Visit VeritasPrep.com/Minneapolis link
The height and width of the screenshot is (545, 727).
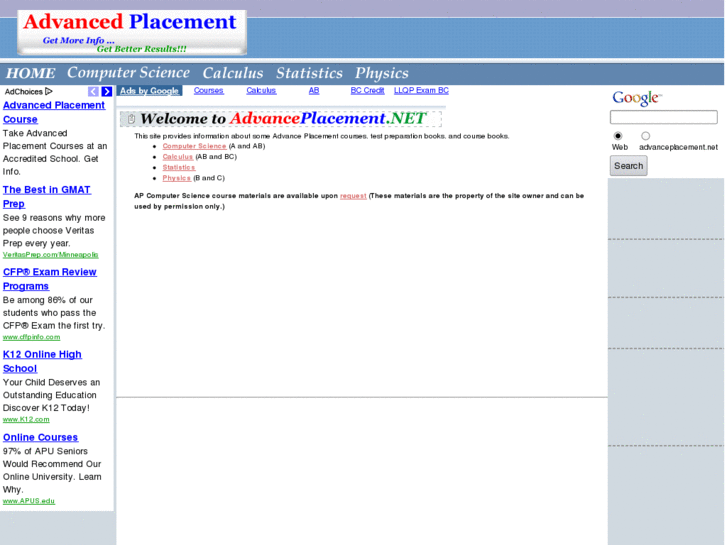coord(51,255)
